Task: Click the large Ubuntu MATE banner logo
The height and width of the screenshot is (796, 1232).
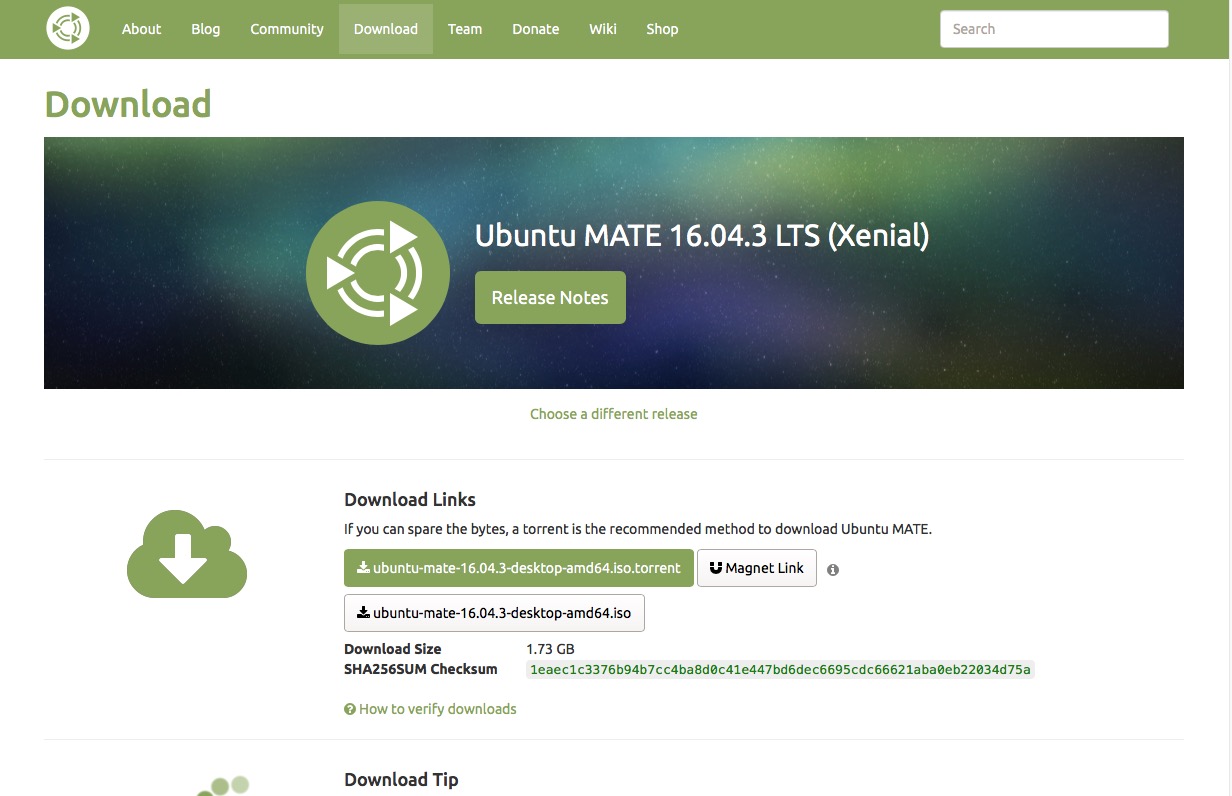Action: coord(378,273)
